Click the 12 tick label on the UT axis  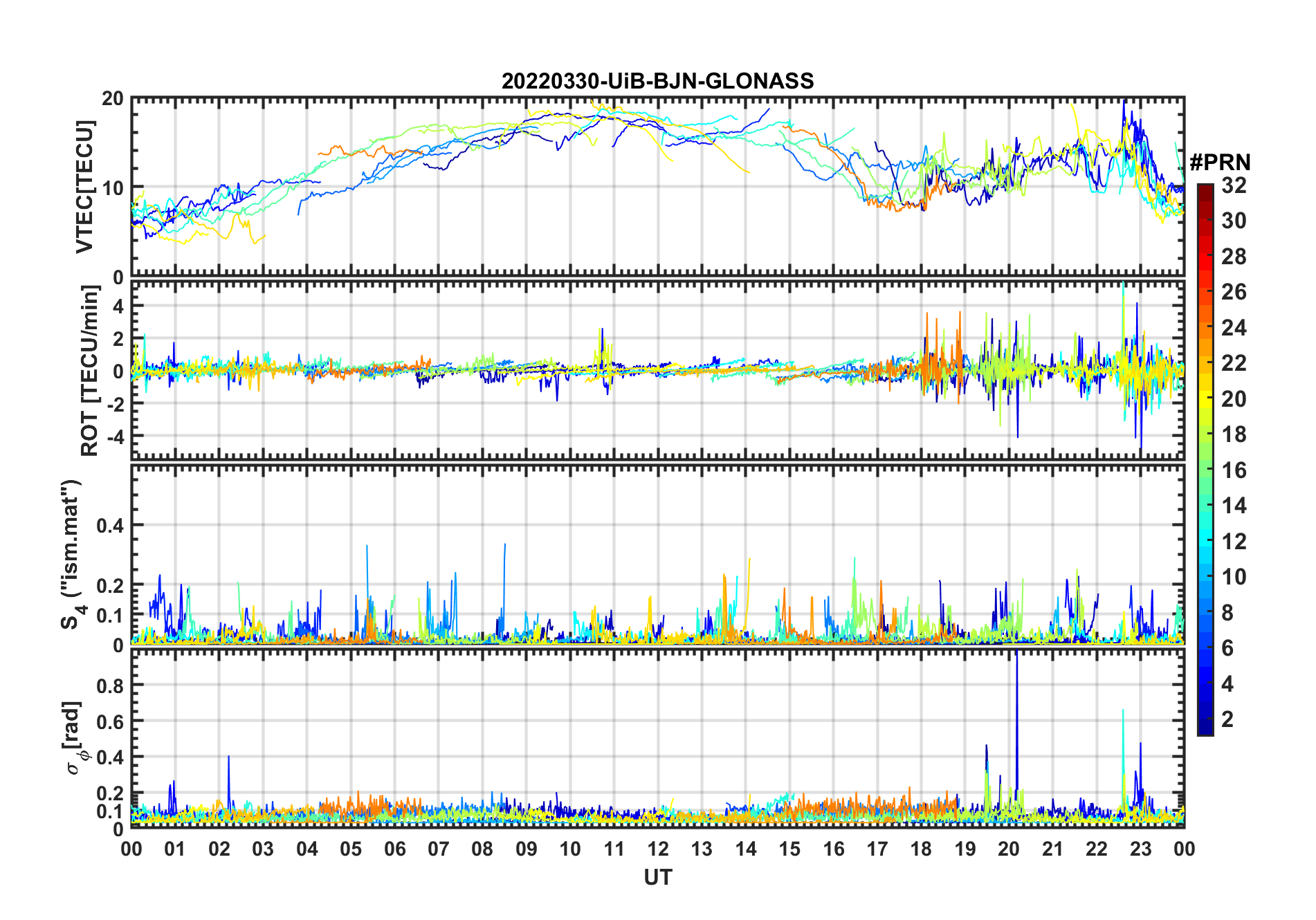point(657,849)
